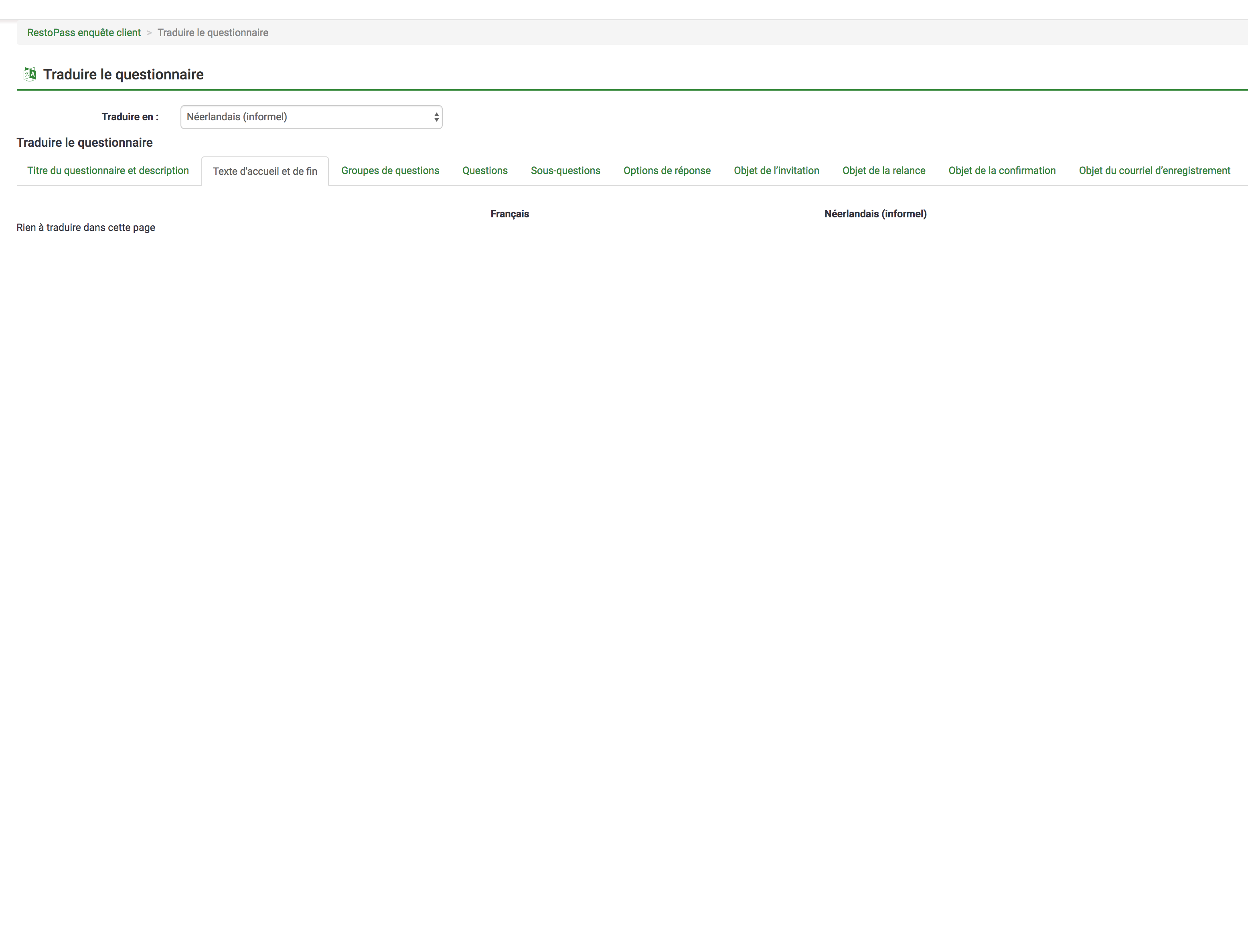Open the 'Traduire en' language dropdown

[x=311, y=117]
